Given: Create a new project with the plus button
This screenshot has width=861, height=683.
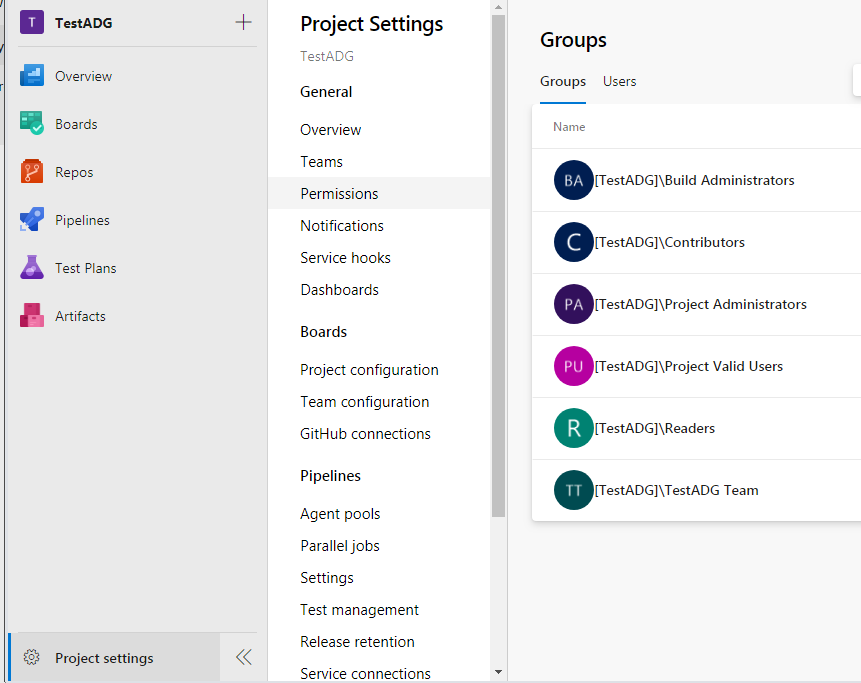Looking at the screenshot, I should pyautogui.click(x=243, y=21).
